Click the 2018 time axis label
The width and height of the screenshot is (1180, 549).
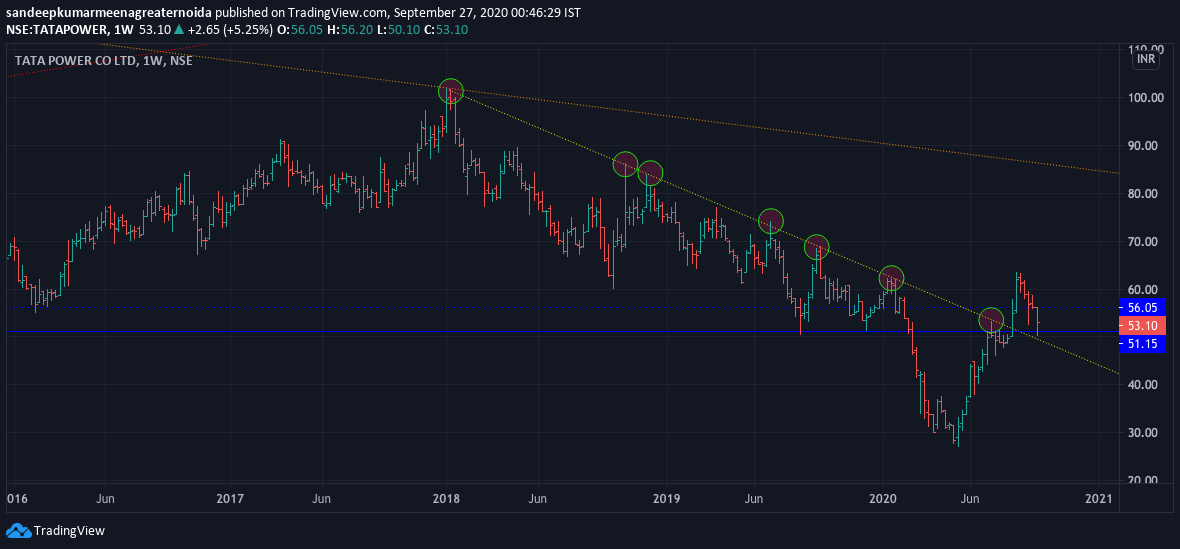446,499
